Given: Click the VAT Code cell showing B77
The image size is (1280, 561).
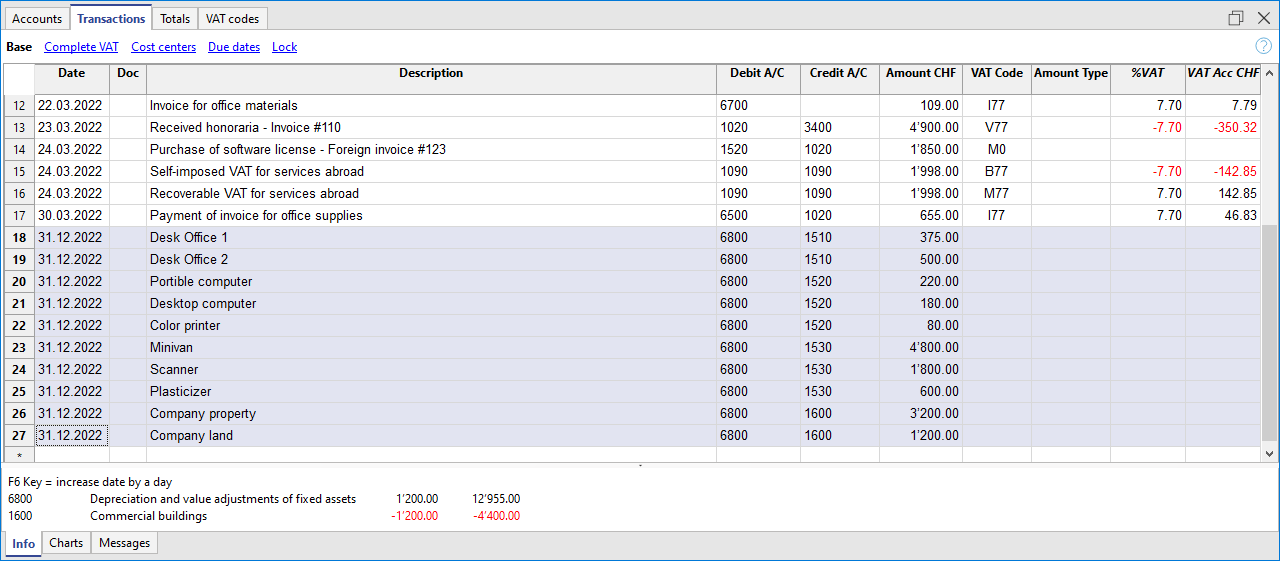Looking at the screenshot, I should pyautogui.click(x=996, y=171).
